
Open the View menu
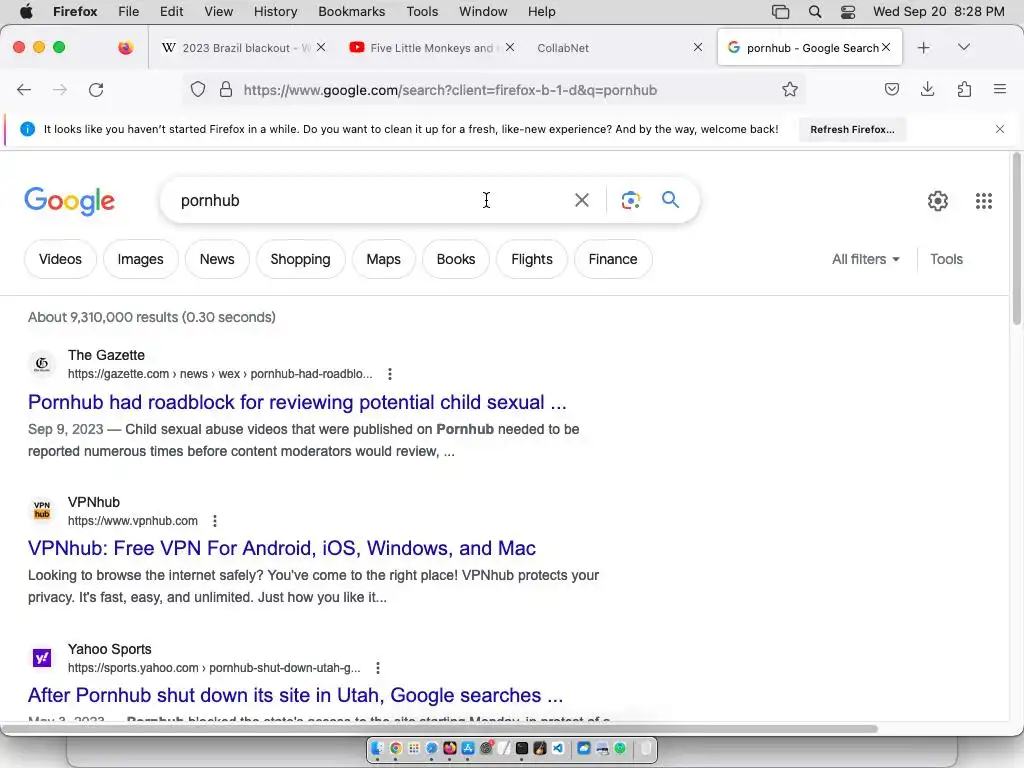click(218, 11)
